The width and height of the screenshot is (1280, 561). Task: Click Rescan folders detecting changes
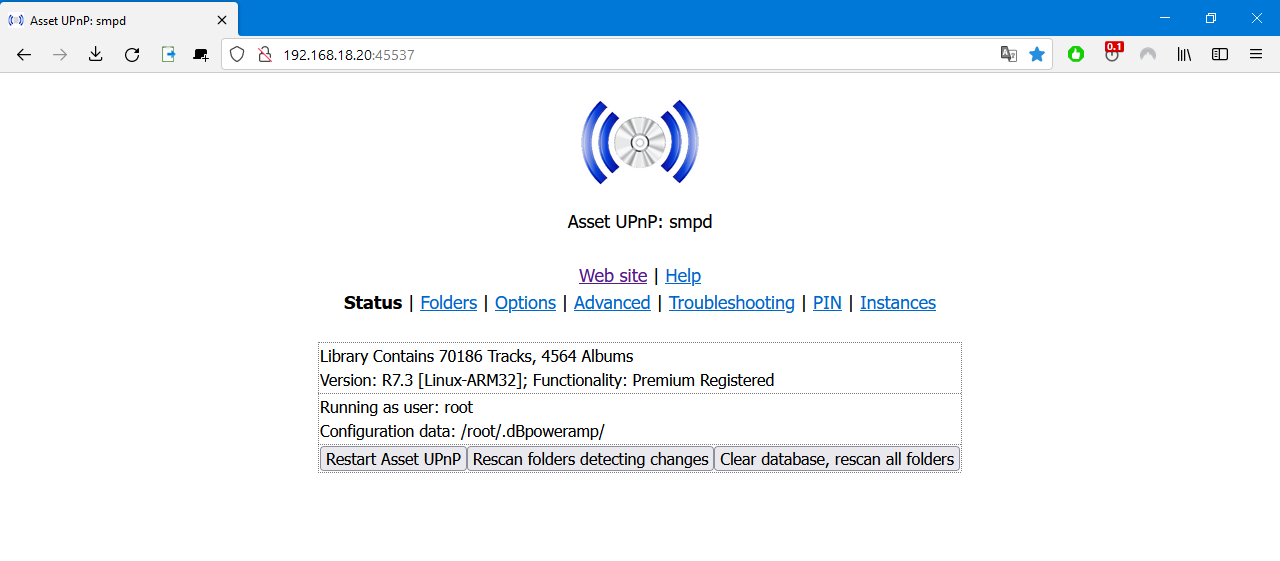click(x=590, y=459)
